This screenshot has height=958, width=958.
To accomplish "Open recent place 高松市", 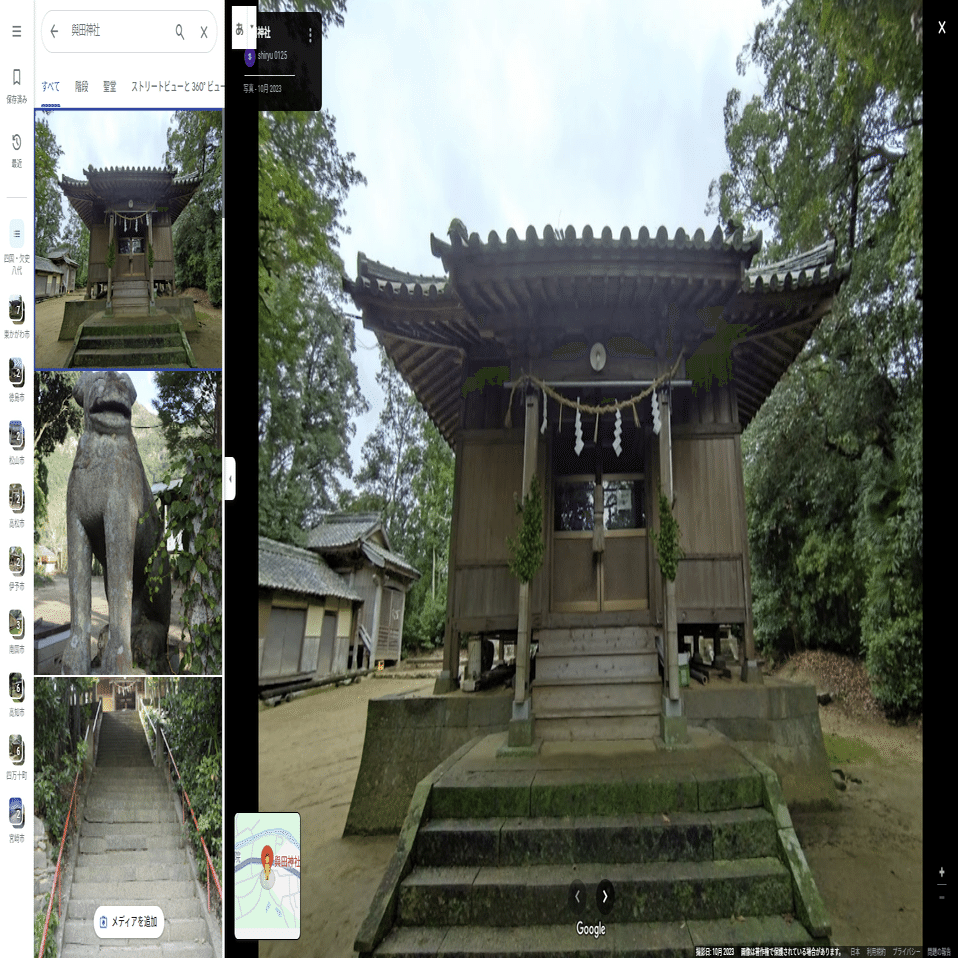I will [x=16, y=505].
